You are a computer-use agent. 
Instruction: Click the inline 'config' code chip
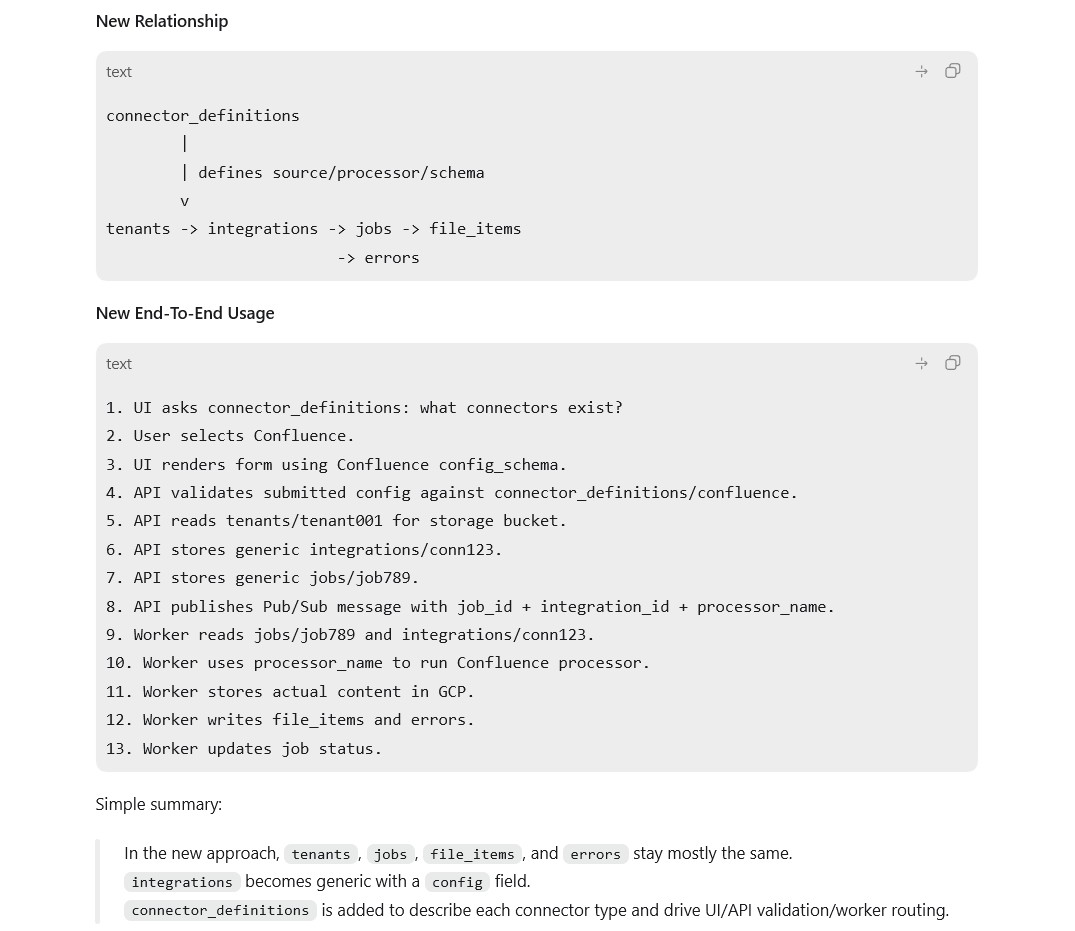[x=457, y=882]
